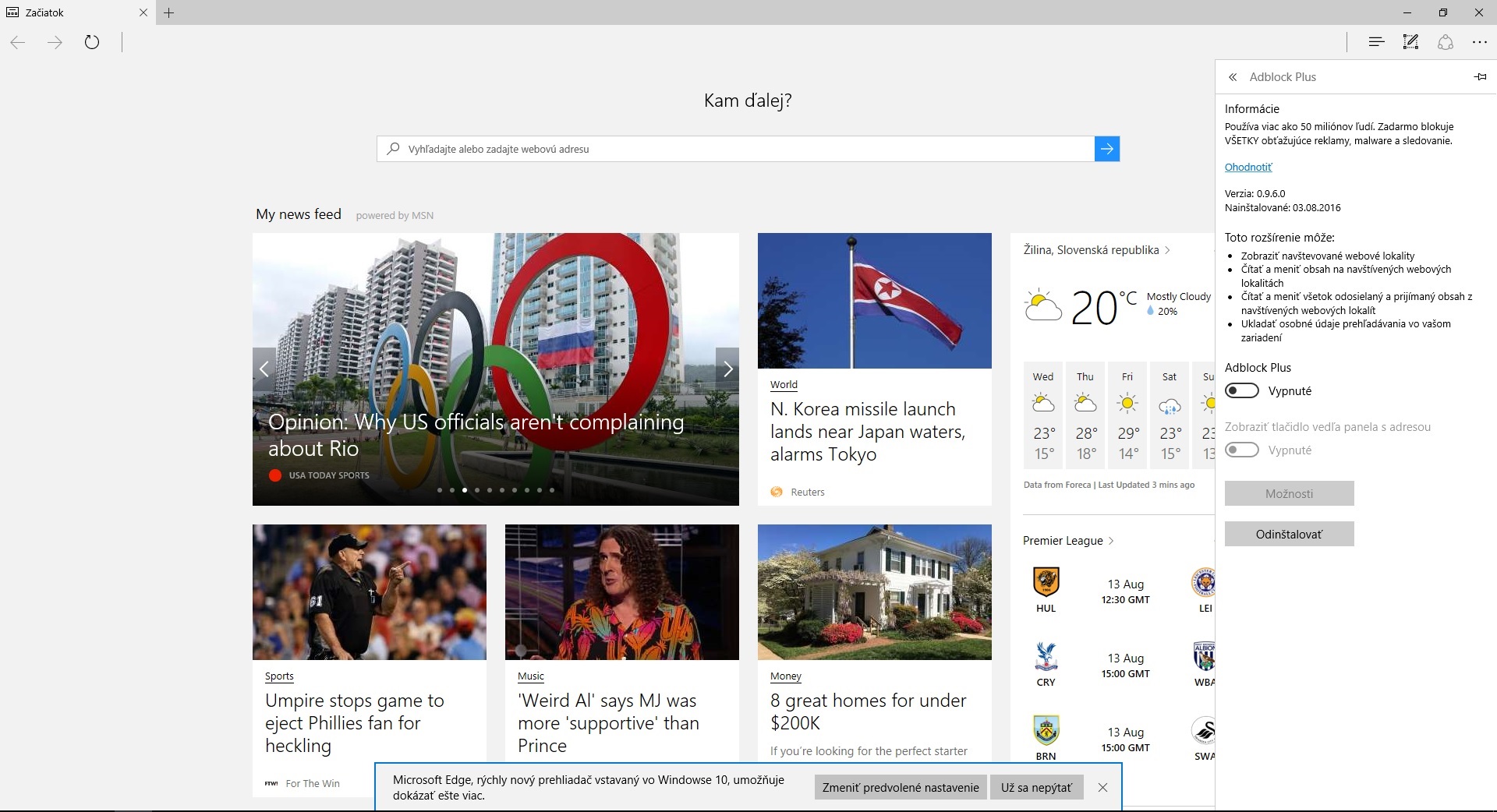Open N. Korea missile launch article

click(x=867, y=432)
